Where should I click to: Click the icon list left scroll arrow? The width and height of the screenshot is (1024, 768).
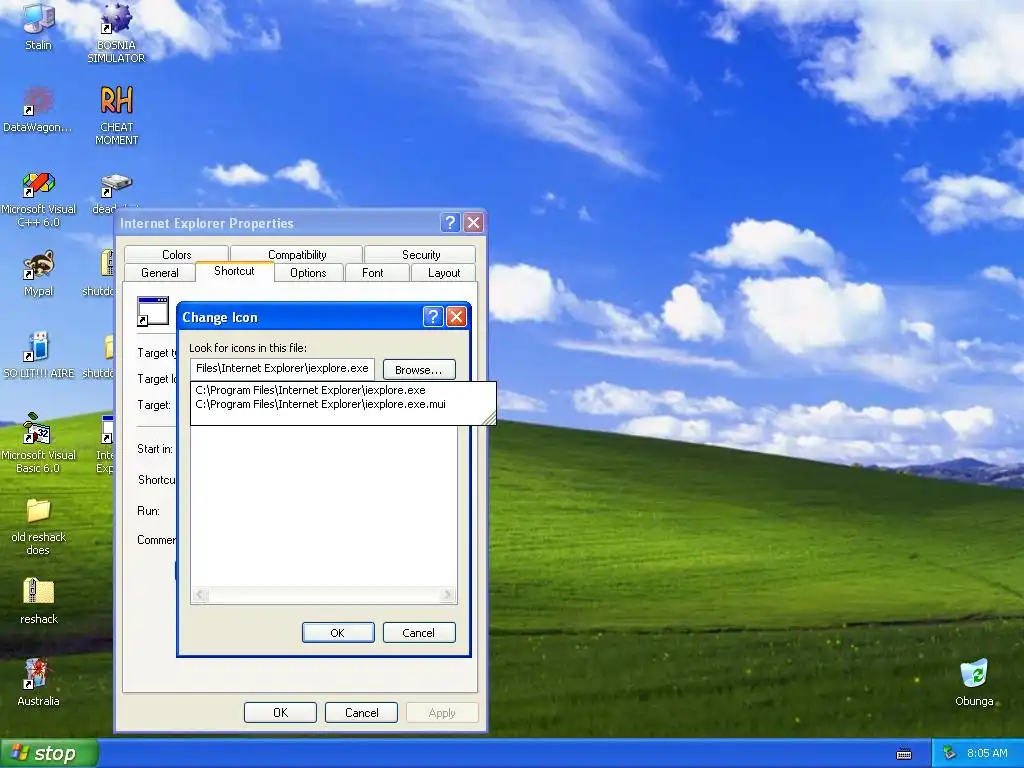200,595
